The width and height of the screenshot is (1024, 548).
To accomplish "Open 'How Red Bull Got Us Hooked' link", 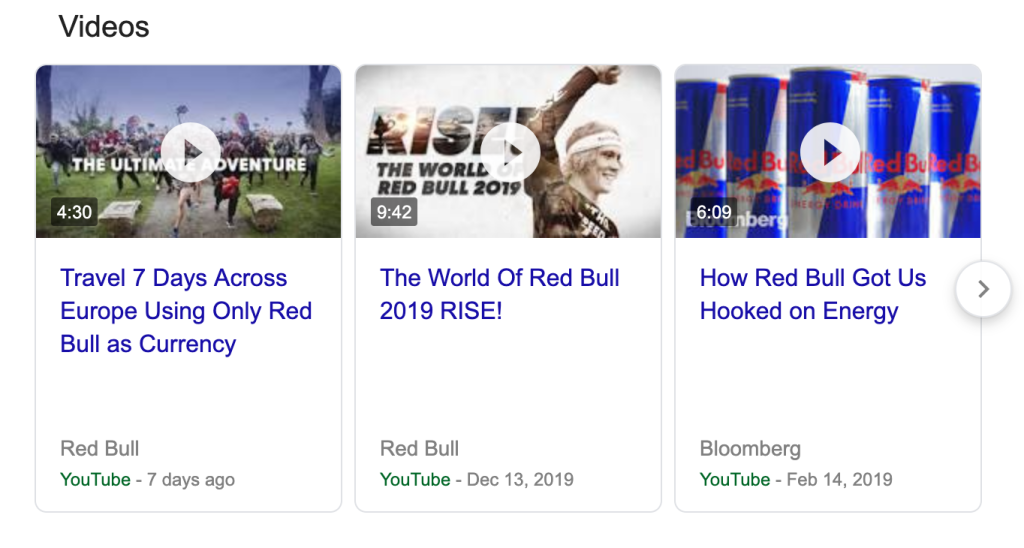I will [812, 295].
